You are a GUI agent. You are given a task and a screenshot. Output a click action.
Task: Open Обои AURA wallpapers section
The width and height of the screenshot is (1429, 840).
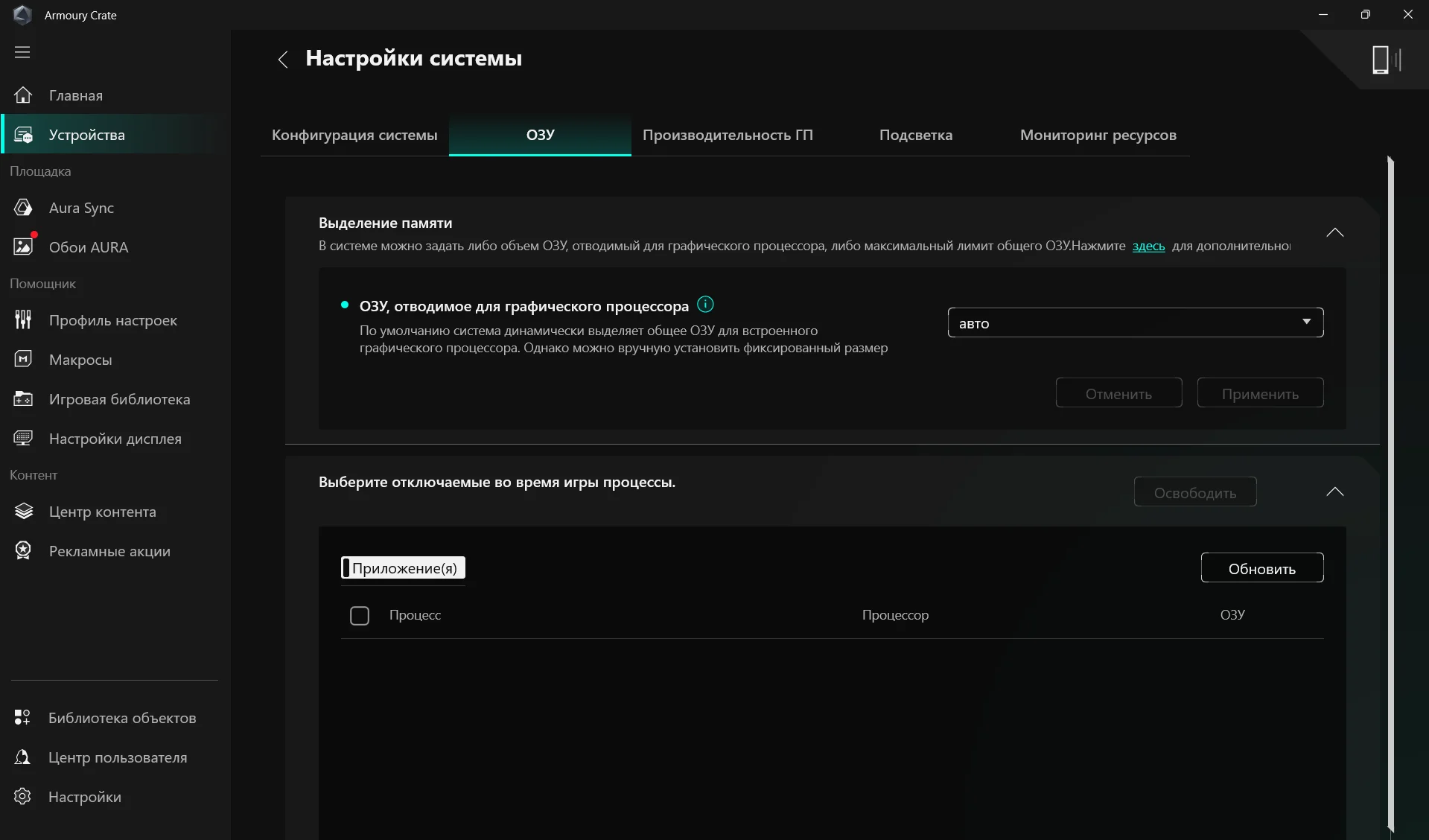(x=23, y=246)
